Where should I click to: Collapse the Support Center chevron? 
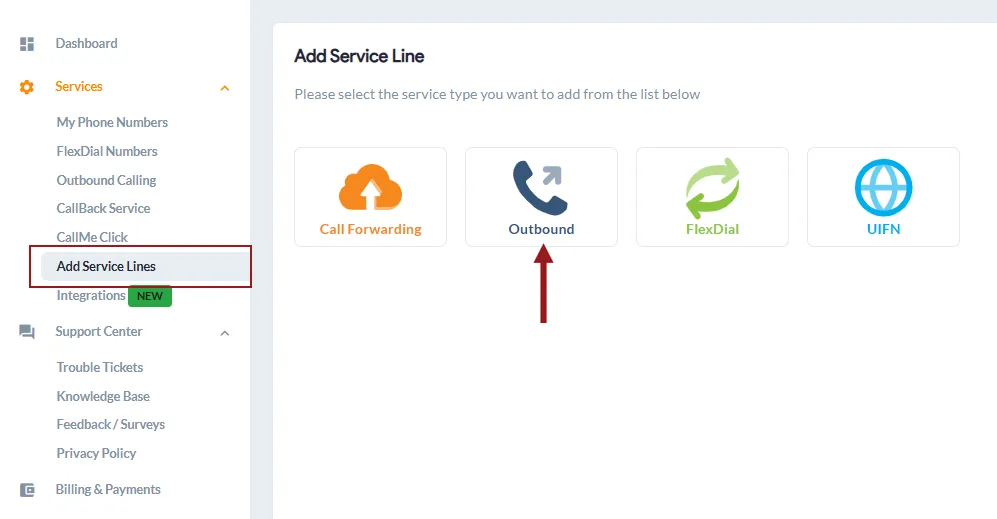(224, 333)
